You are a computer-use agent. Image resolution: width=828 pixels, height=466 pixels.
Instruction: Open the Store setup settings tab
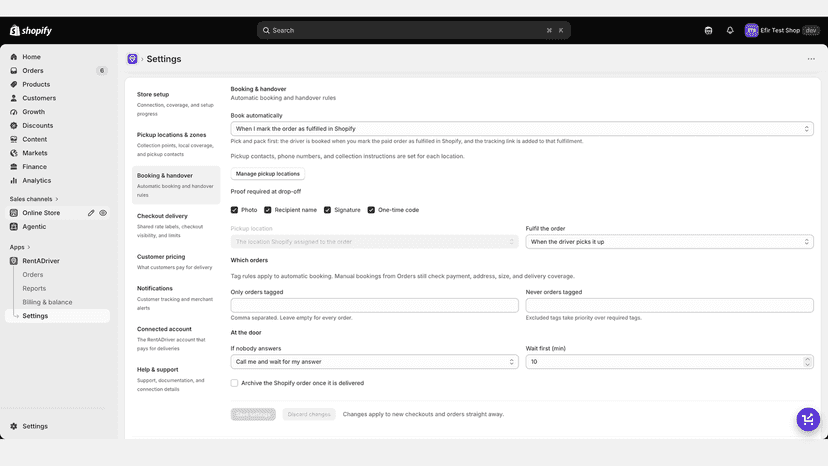176,104
